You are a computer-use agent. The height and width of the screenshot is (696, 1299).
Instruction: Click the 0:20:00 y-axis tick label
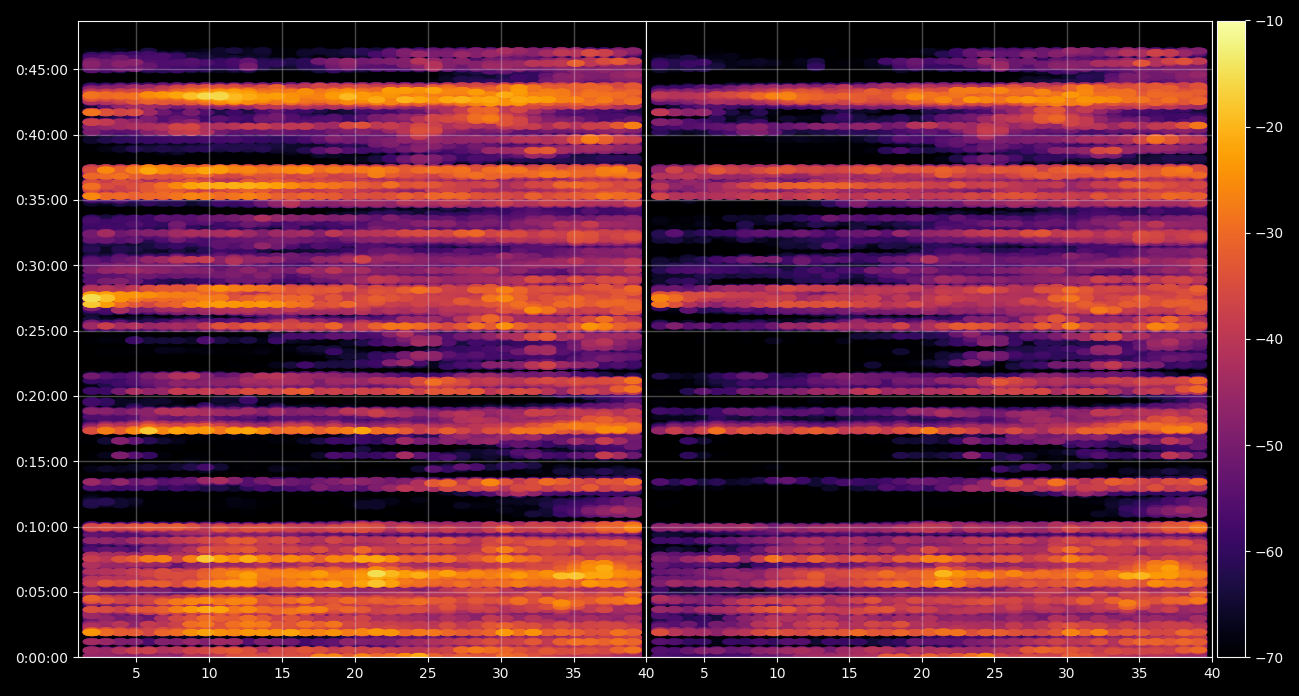point(42,396)
